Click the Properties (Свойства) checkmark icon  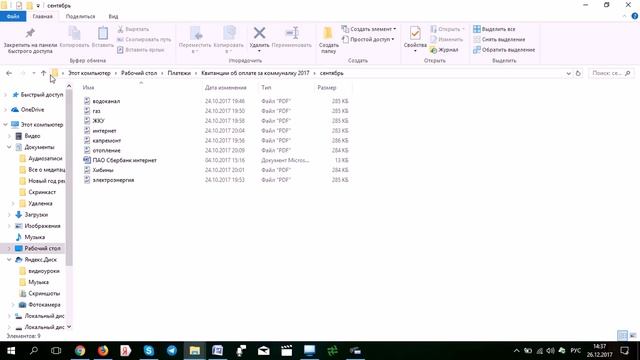pos(415,33)
